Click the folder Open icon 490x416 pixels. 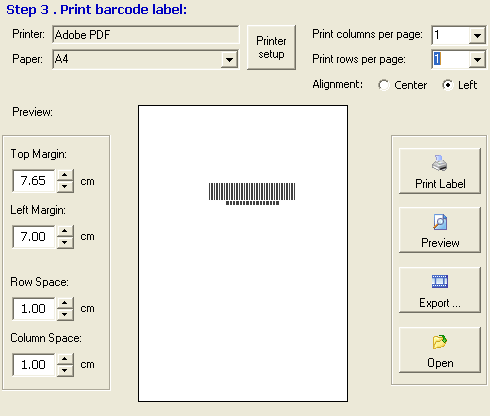click(x=440, y=342)
